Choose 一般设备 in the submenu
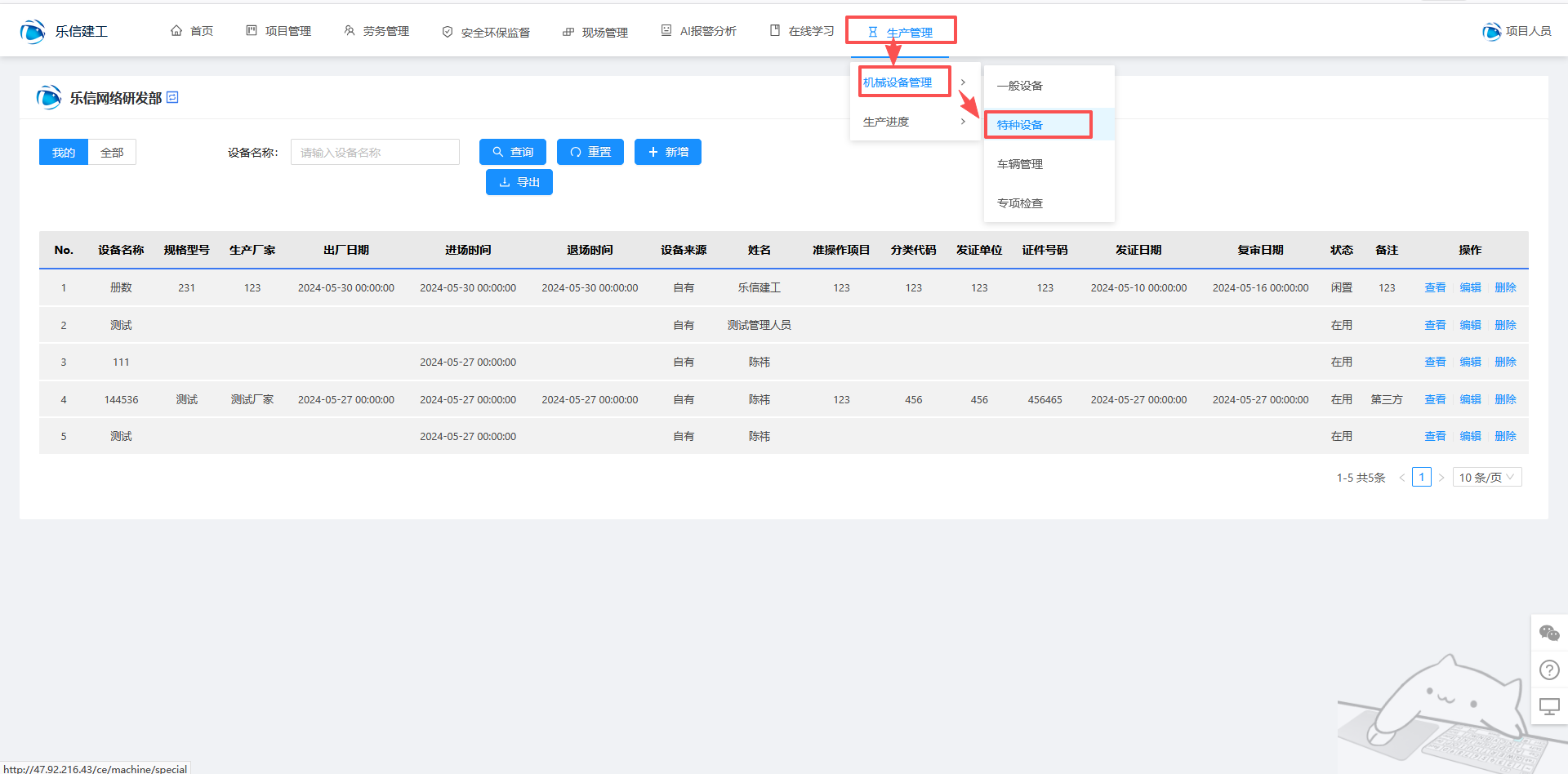This screenshot has width=1568, height=774. click(1020, 86)
